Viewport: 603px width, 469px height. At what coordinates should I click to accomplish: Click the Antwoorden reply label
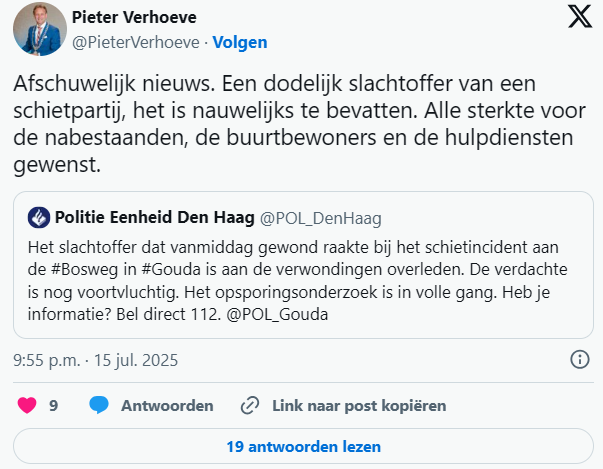click(x=167, y=406)
